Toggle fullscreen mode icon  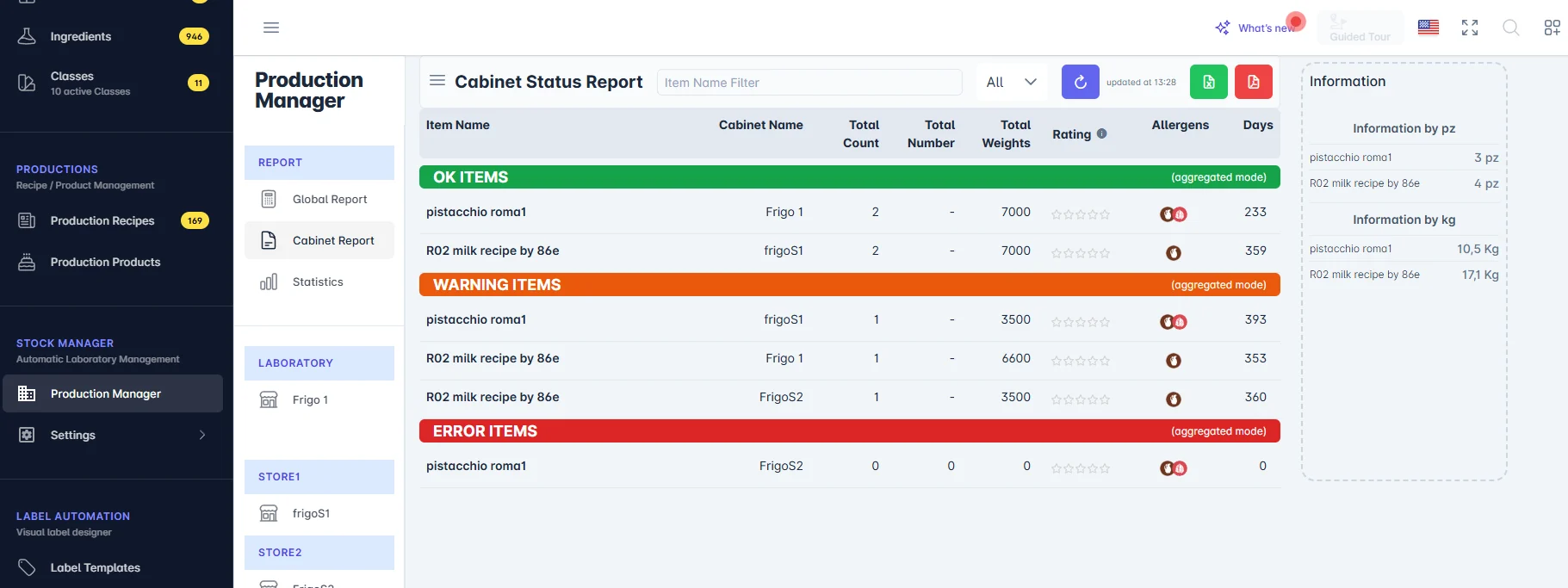point(1470,28)
